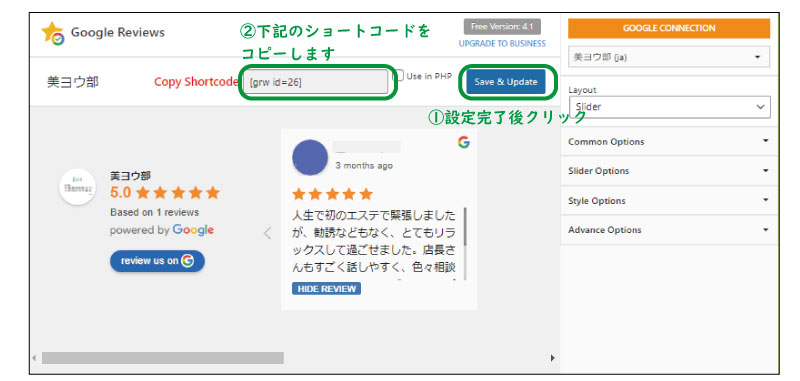Click the horizontal scrollbar's right arrow

[553, 358]
